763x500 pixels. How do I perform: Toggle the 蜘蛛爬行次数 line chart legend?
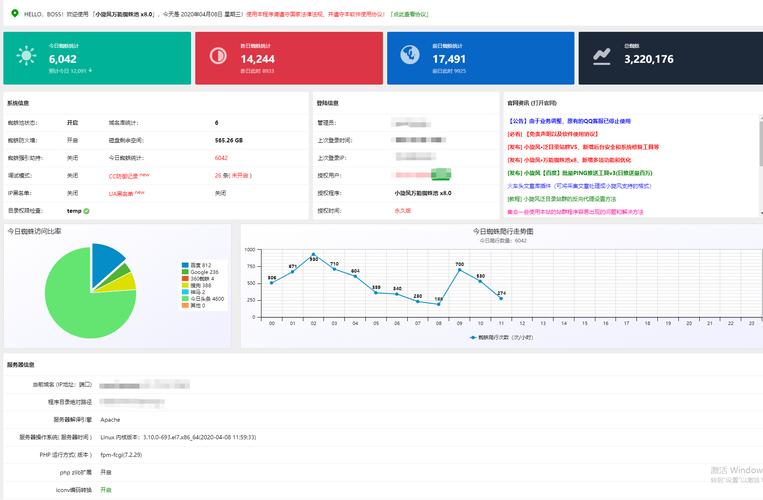tap(499, 337)
